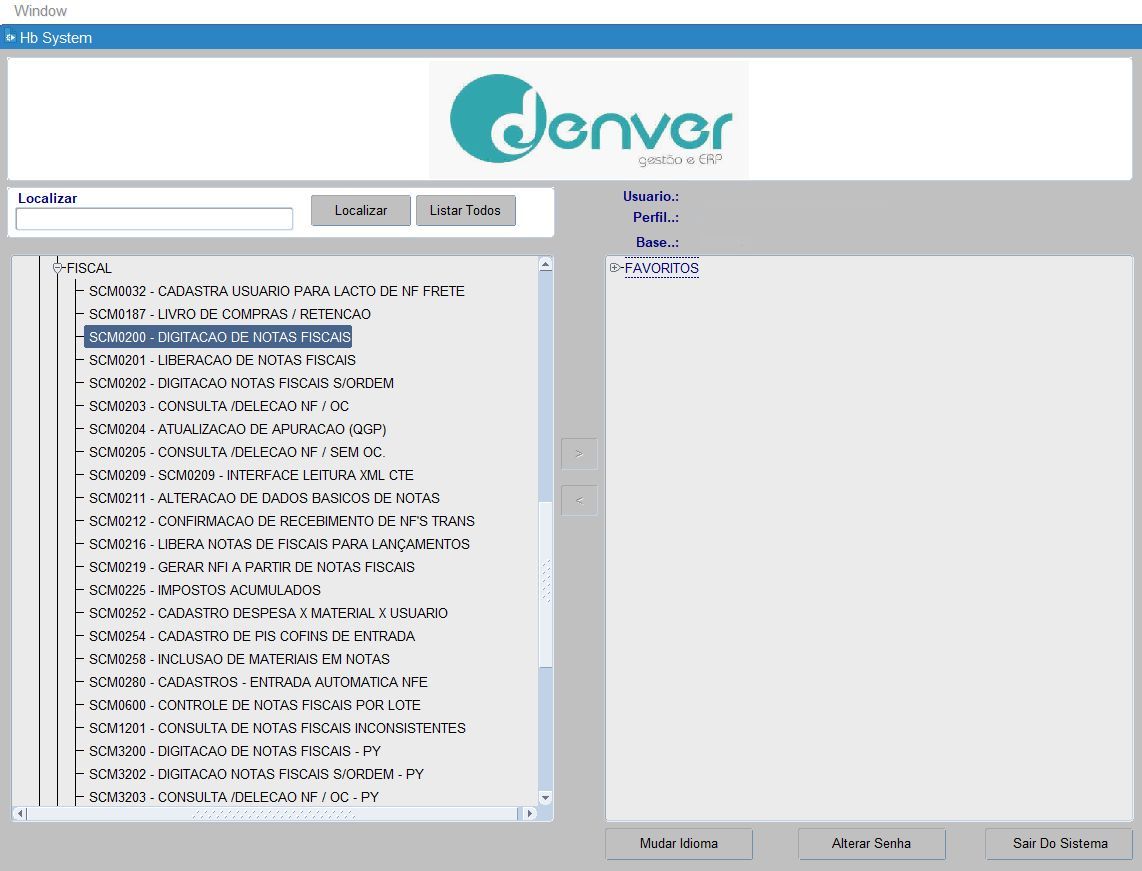Select SCM0600 - CONTROLE DE NOTAS FISCAIS POR LOTE
This screenshot has height=871, width=1142.
tap(255, 705)
